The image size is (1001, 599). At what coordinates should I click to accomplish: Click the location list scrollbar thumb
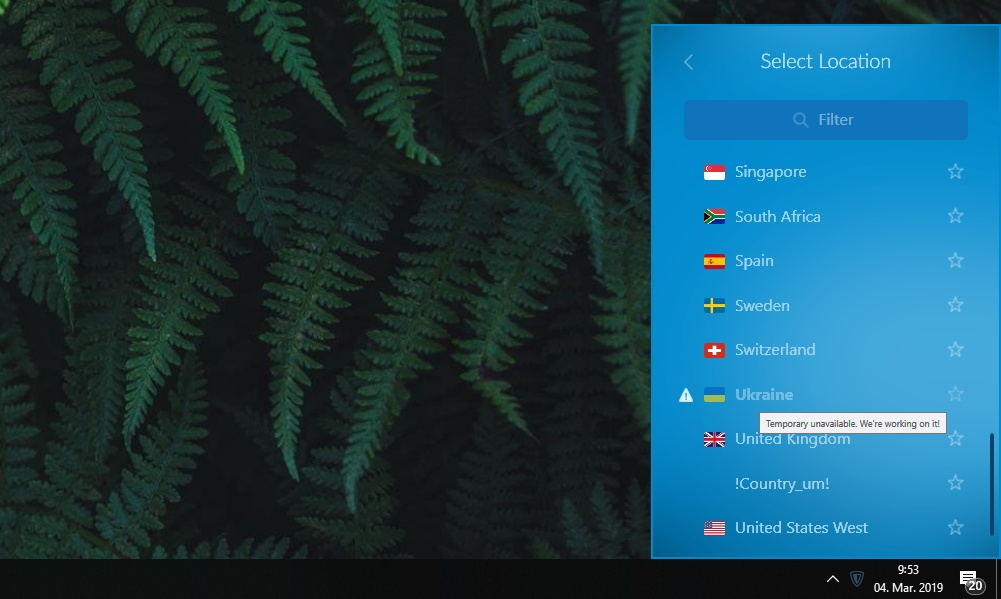coord(991,484)
